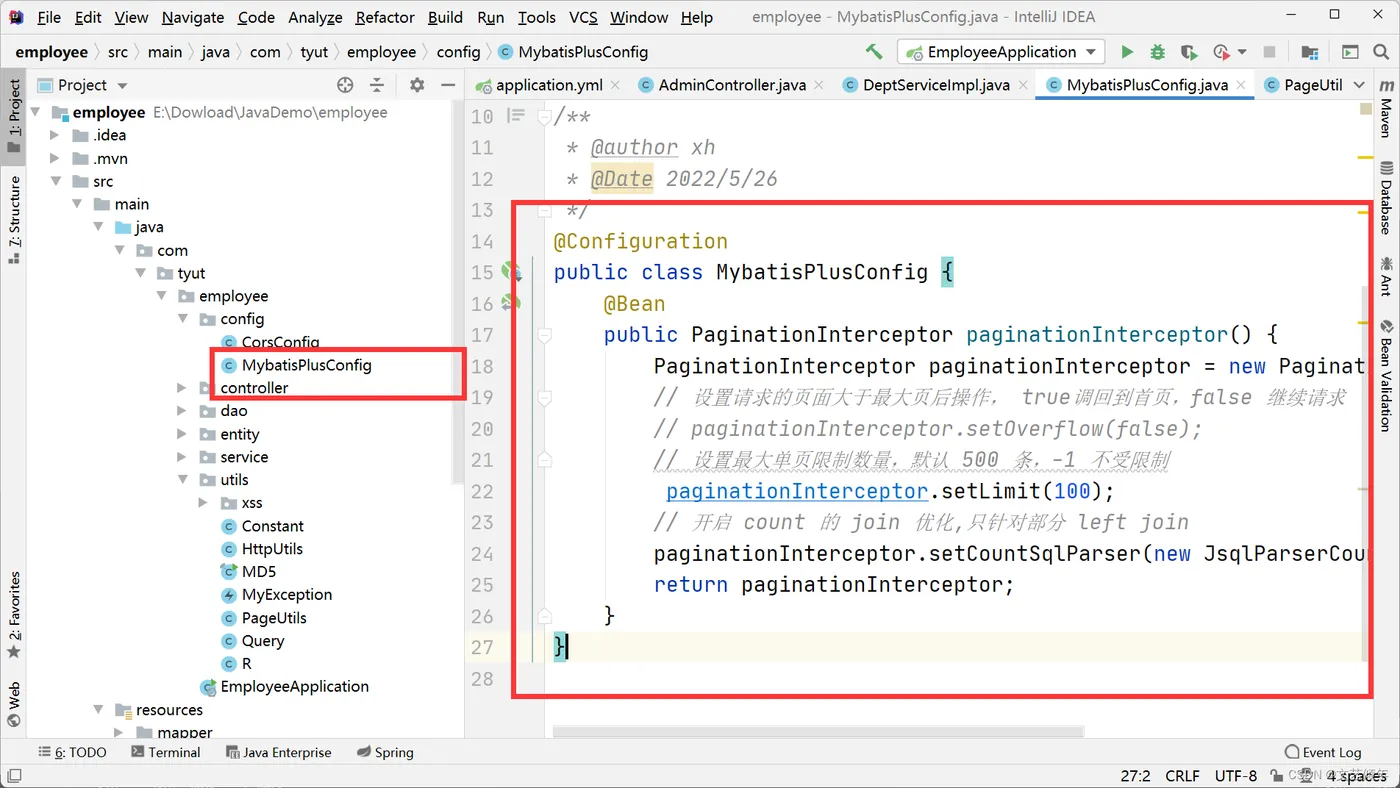The height and width of the screenshot is (788, 1400).
Task: Click the config breadcrumb in navigation bar
Action: tap(458, 52)
